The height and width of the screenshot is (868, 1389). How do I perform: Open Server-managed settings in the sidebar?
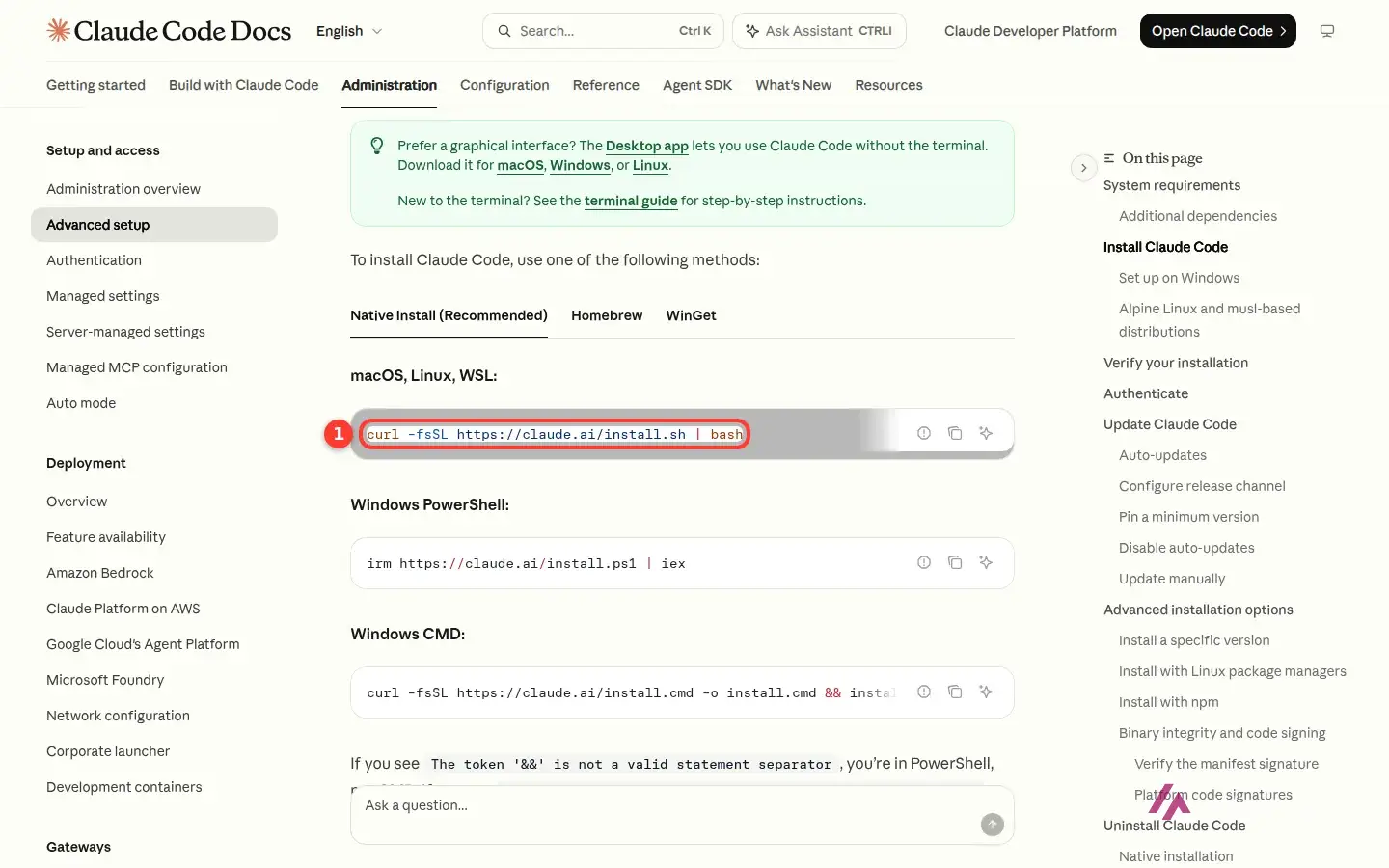click(x=125, y=332)
